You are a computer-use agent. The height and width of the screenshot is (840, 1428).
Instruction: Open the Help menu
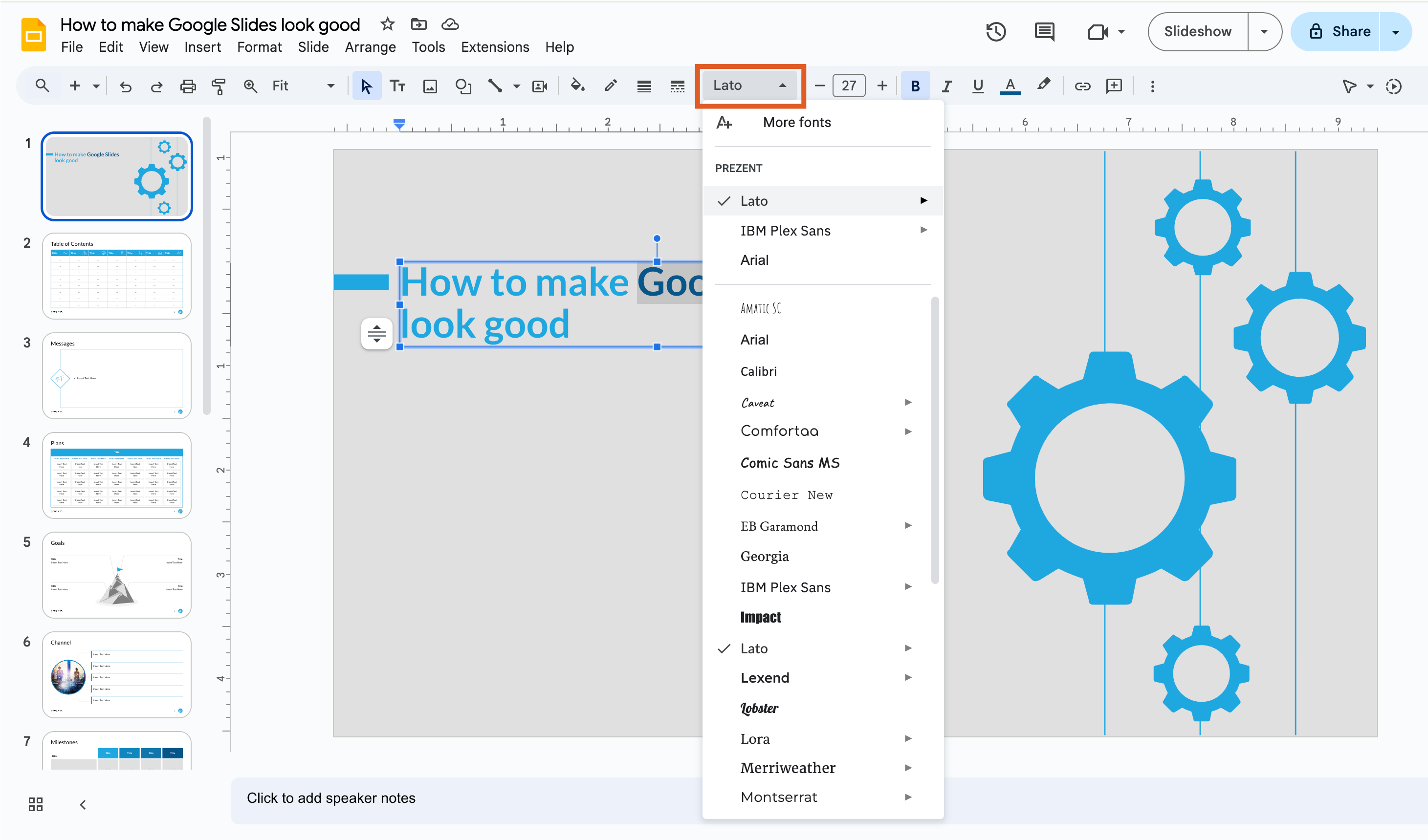pyautogui.click(x=559, y=47)
